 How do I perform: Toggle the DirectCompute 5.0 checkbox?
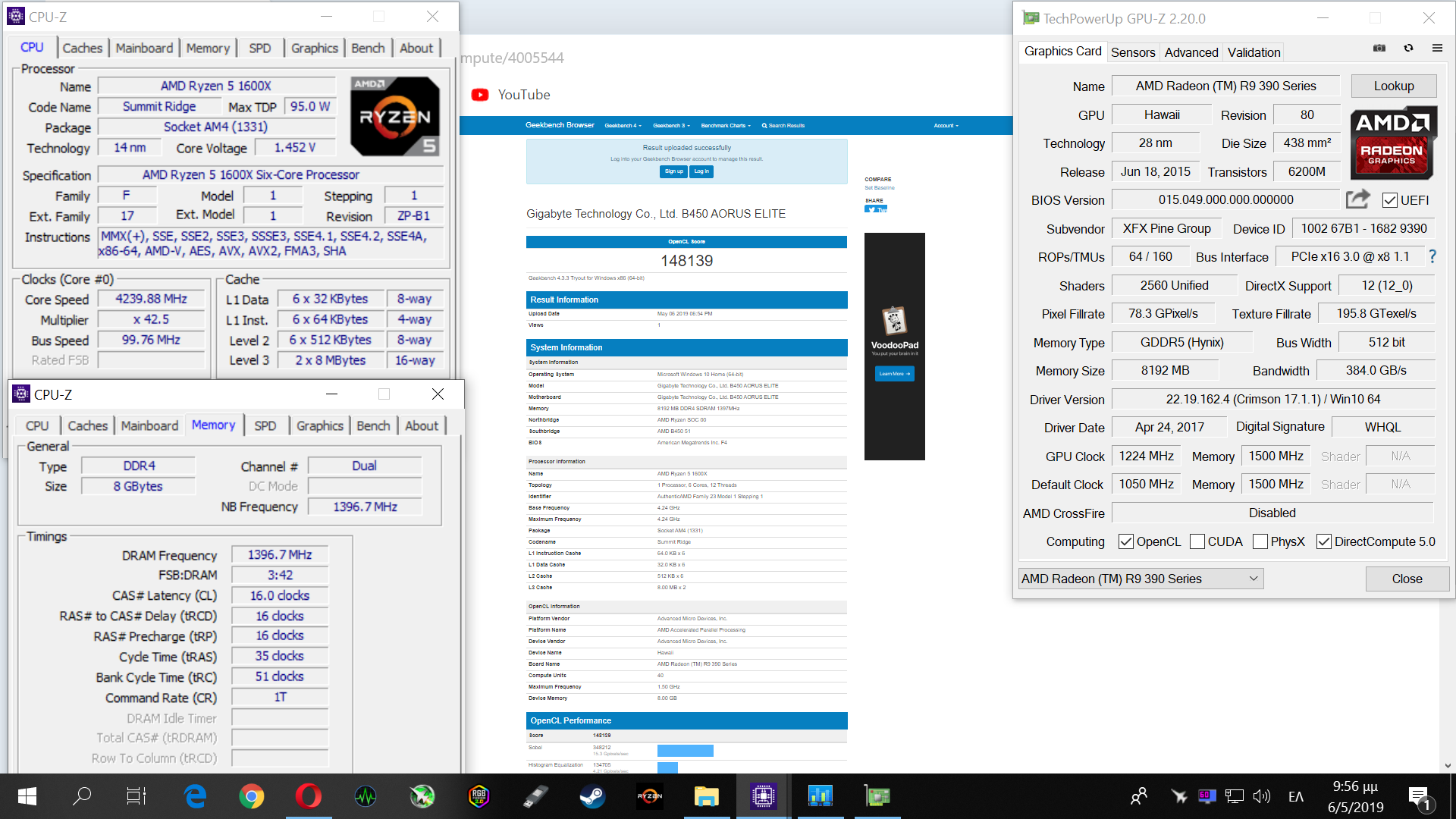pyautogui.click(x=1324, y=541)
